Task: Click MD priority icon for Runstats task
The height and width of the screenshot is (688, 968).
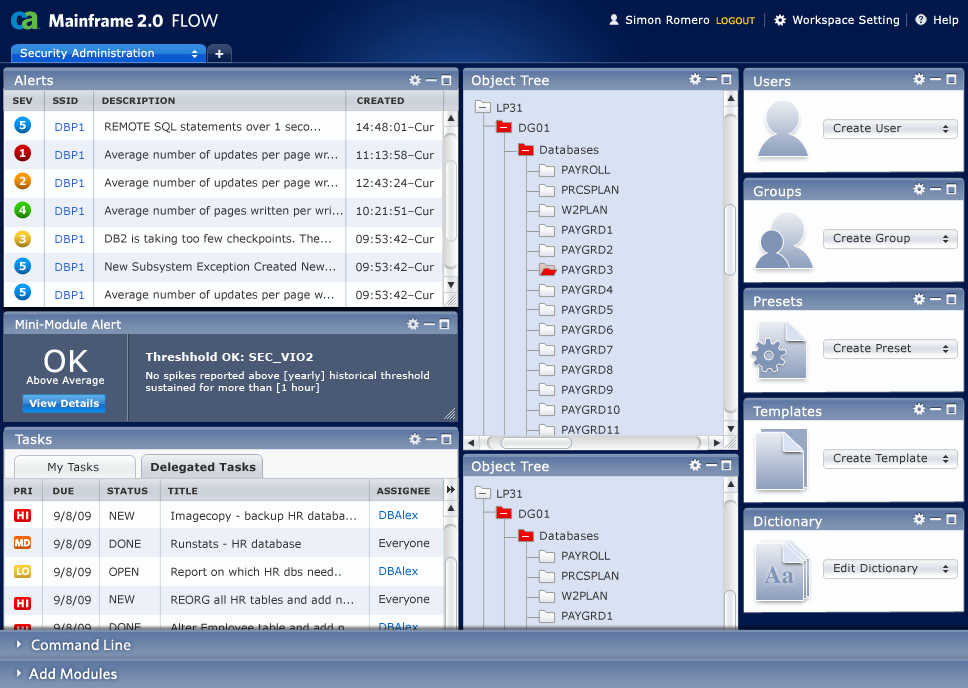Action: [23, 543]
